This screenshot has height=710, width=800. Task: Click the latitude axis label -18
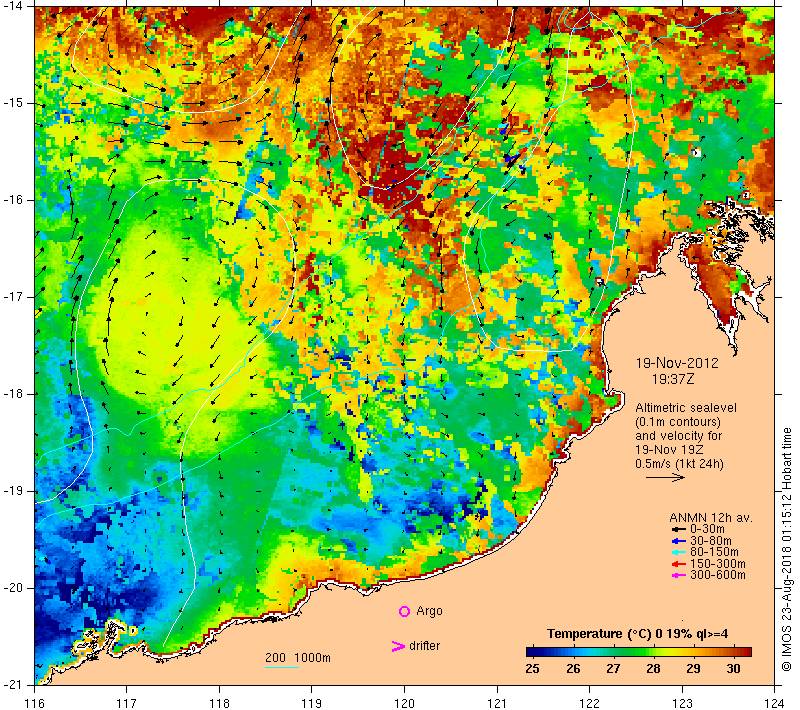13,394
